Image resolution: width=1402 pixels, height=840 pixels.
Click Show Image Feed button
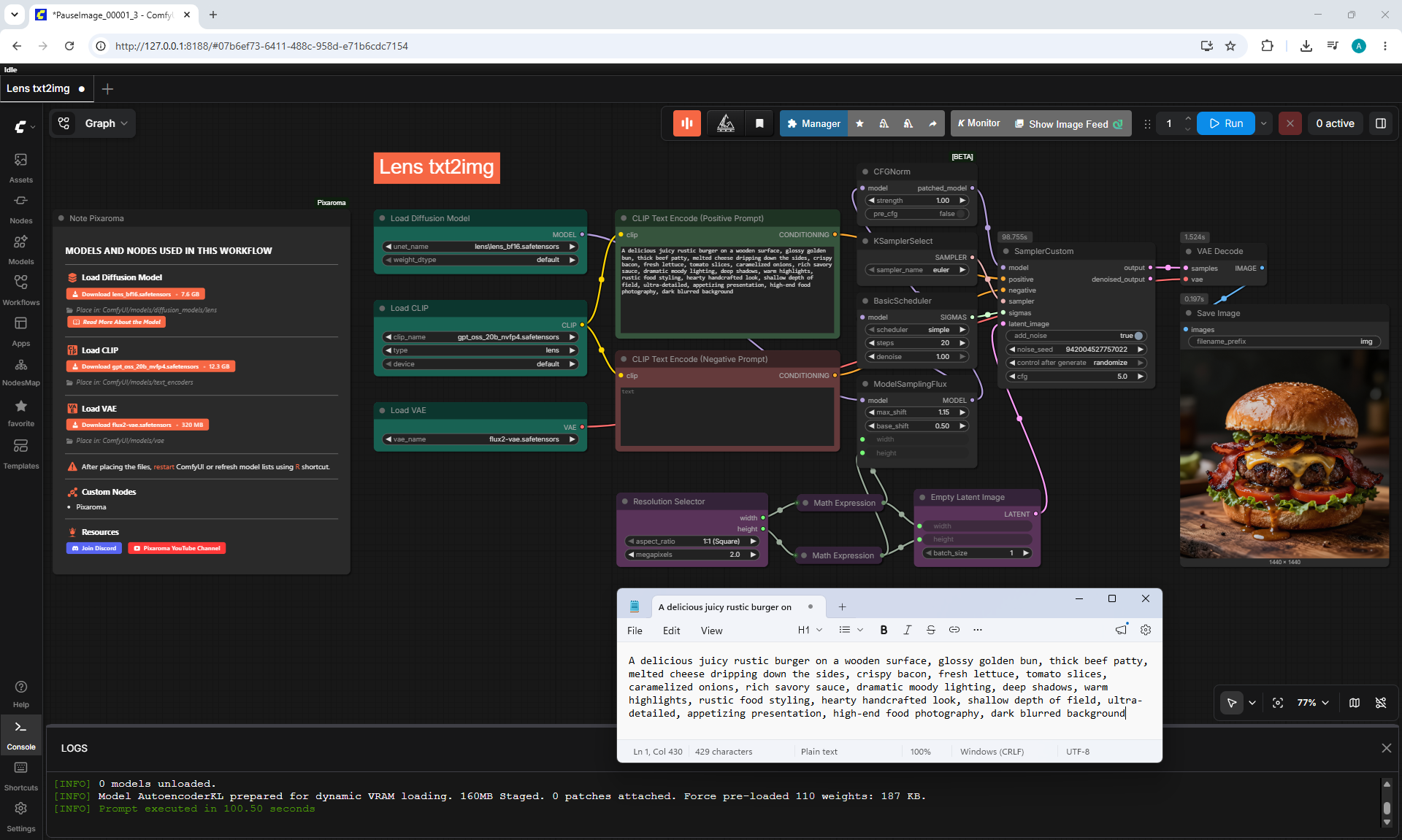pyautogui.click(x=1069, y=123)
